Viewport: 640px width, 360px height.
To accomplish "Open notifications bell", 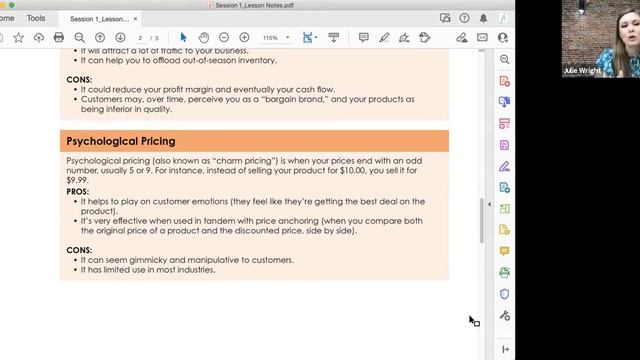I will pyautogui.click(x=483, y=18).
